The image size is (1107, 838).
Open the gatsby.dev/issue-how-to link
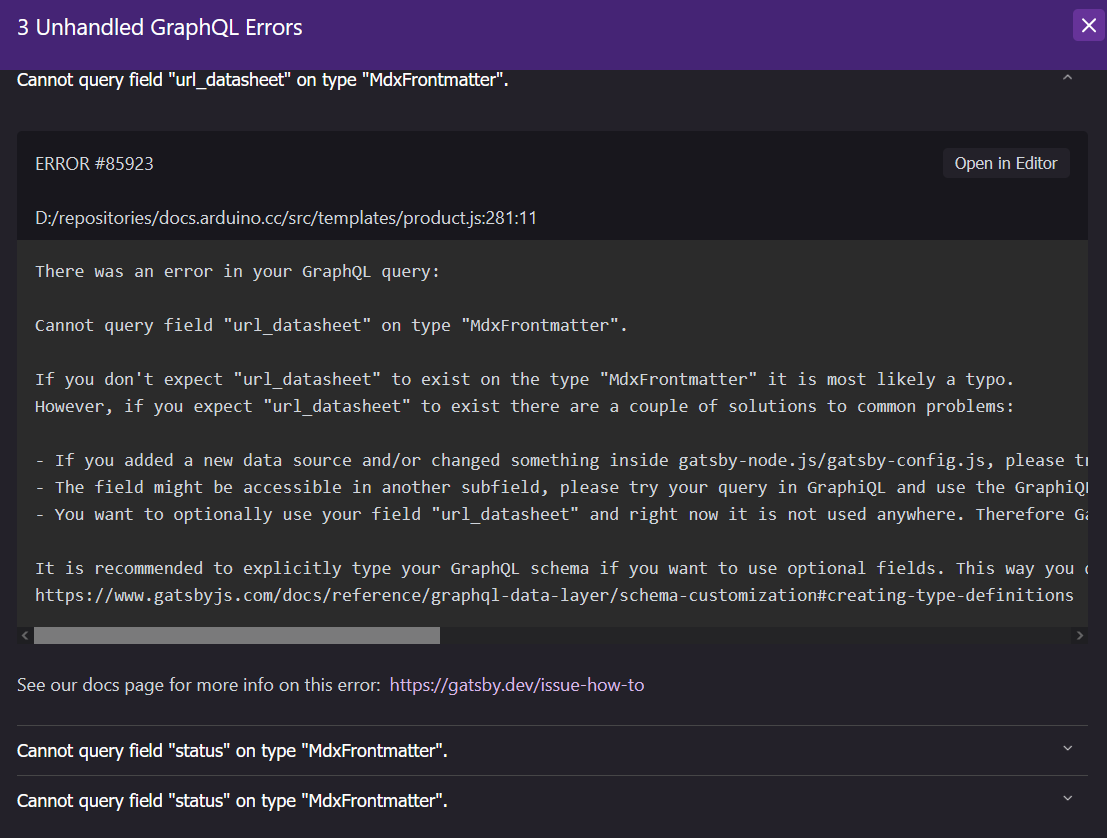point(517,685)
